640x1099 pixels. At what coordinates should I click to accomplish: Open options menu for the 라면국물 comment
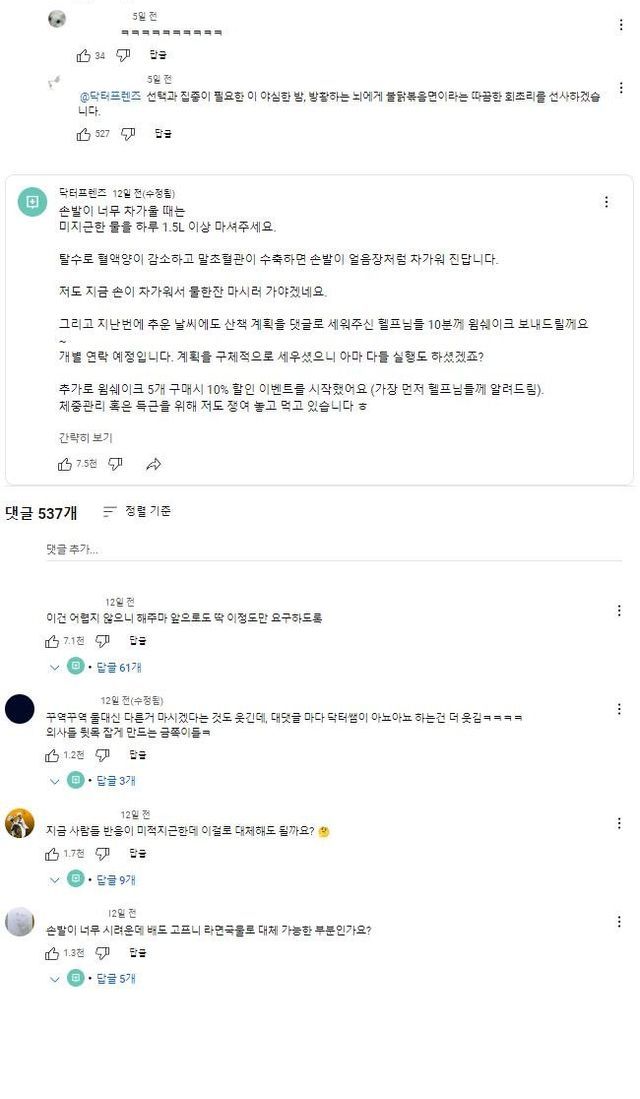coord(619,922)
